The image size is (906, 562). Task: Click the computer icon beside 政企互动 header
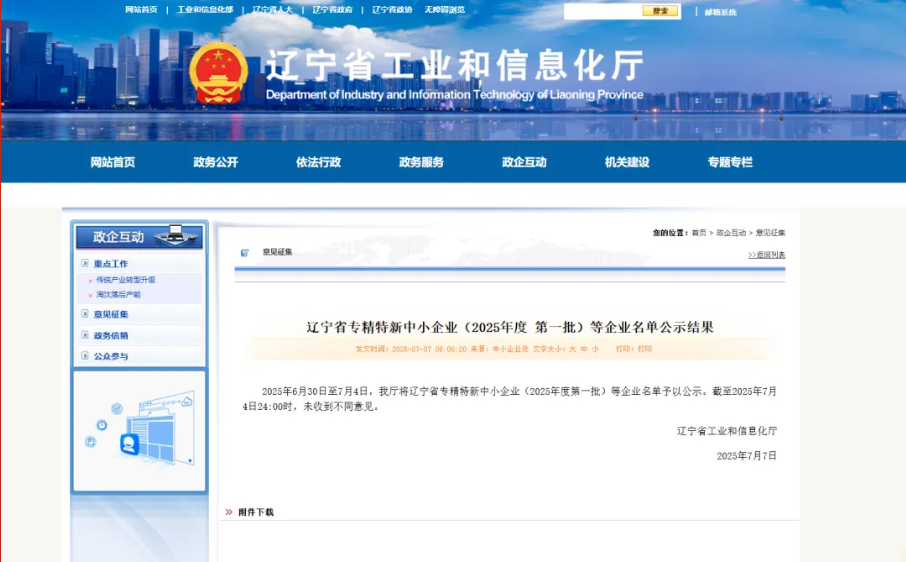[x=175, y=236]
